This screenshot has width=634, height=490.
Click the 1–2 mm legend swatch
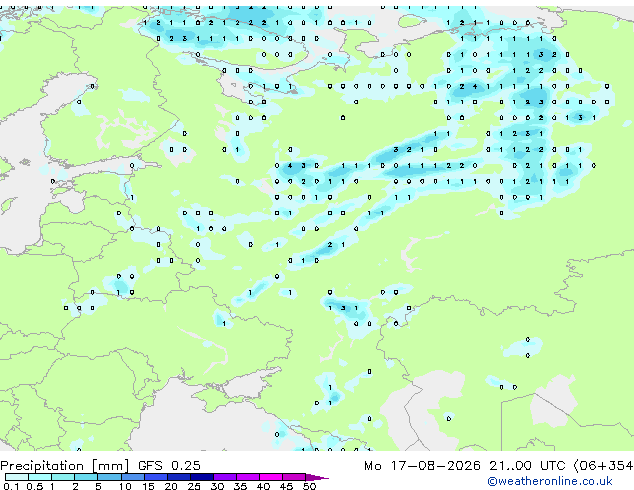(63, 477)
